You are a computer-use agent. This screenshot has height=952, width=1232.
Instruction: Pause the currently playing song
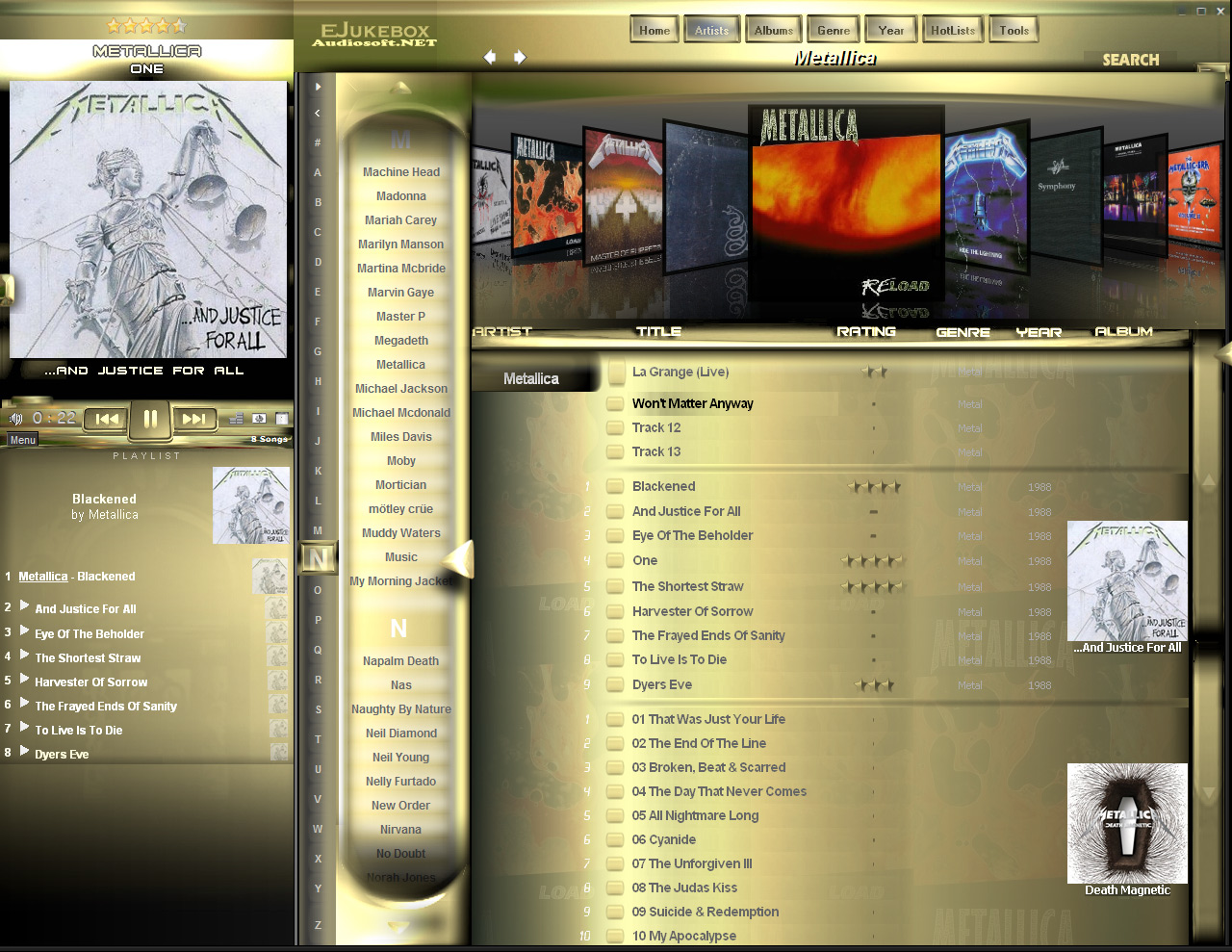tap(150, 419)
